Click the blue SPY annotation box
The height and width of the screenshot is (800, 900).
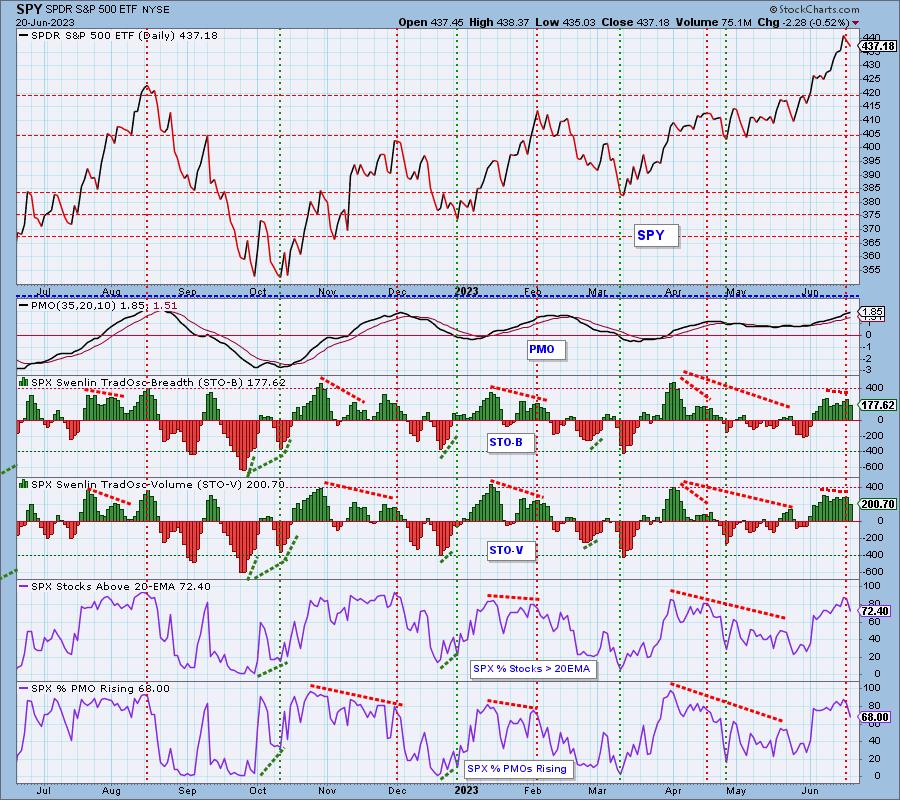(657, 235)
